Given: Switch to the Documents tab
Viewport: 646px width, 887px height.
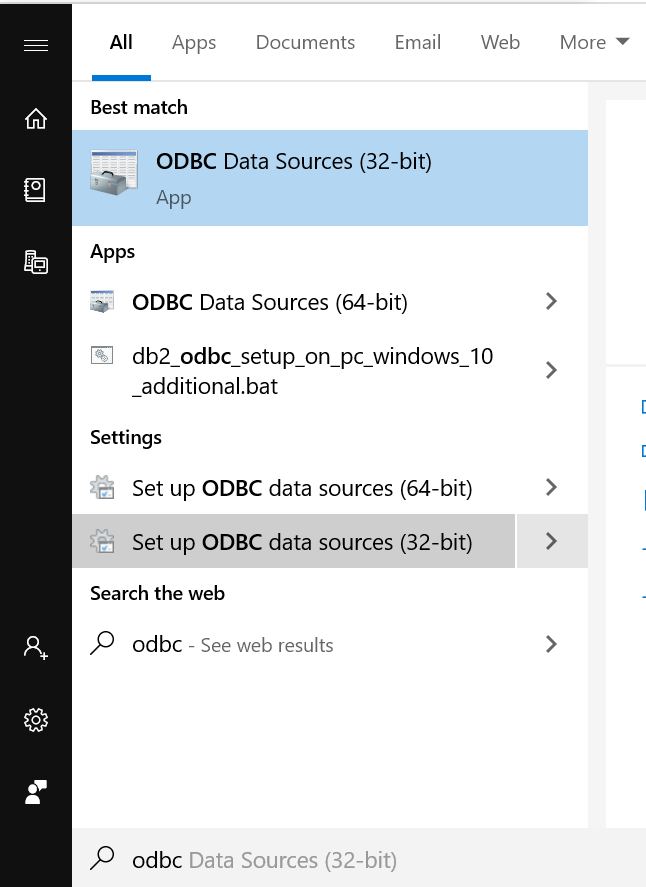Looking at the screenshot, I should (x=305, y=43).
